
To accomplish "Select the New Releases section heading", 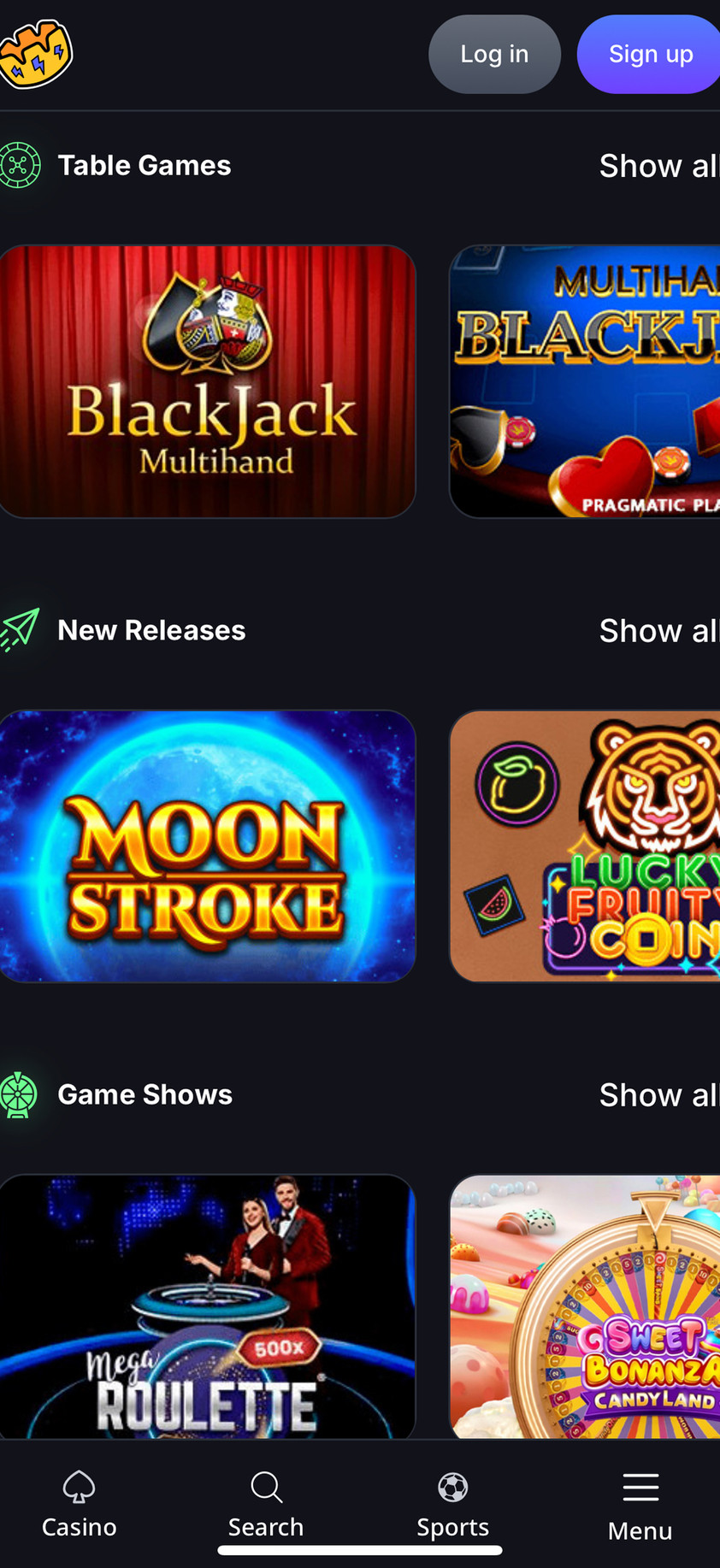I will pos(151,630).
